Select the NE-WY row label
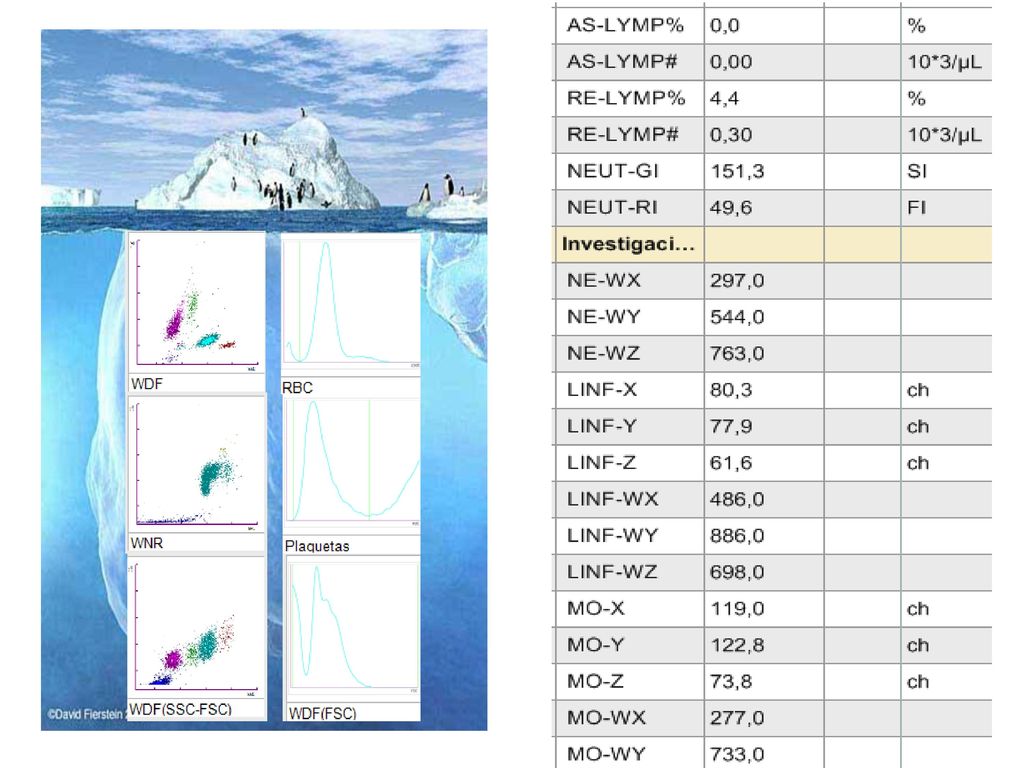The image size is (1024, 768). (603, 317)
